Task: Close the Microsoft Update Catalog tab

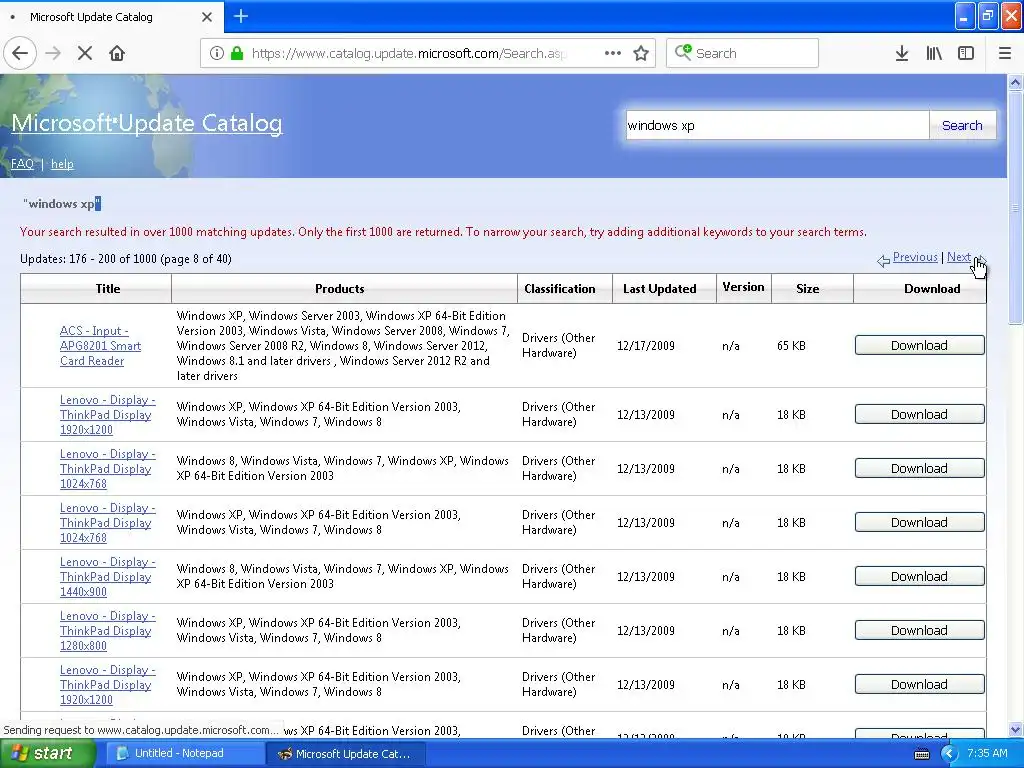Action: point(207,17)
